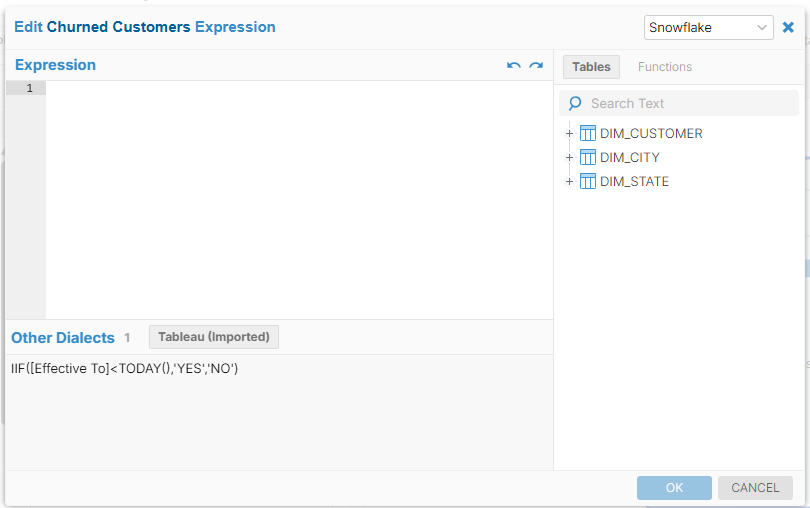Switch to the Functions tab
Image resolution: width=810 pixels, height=508 pixels.
665,67
